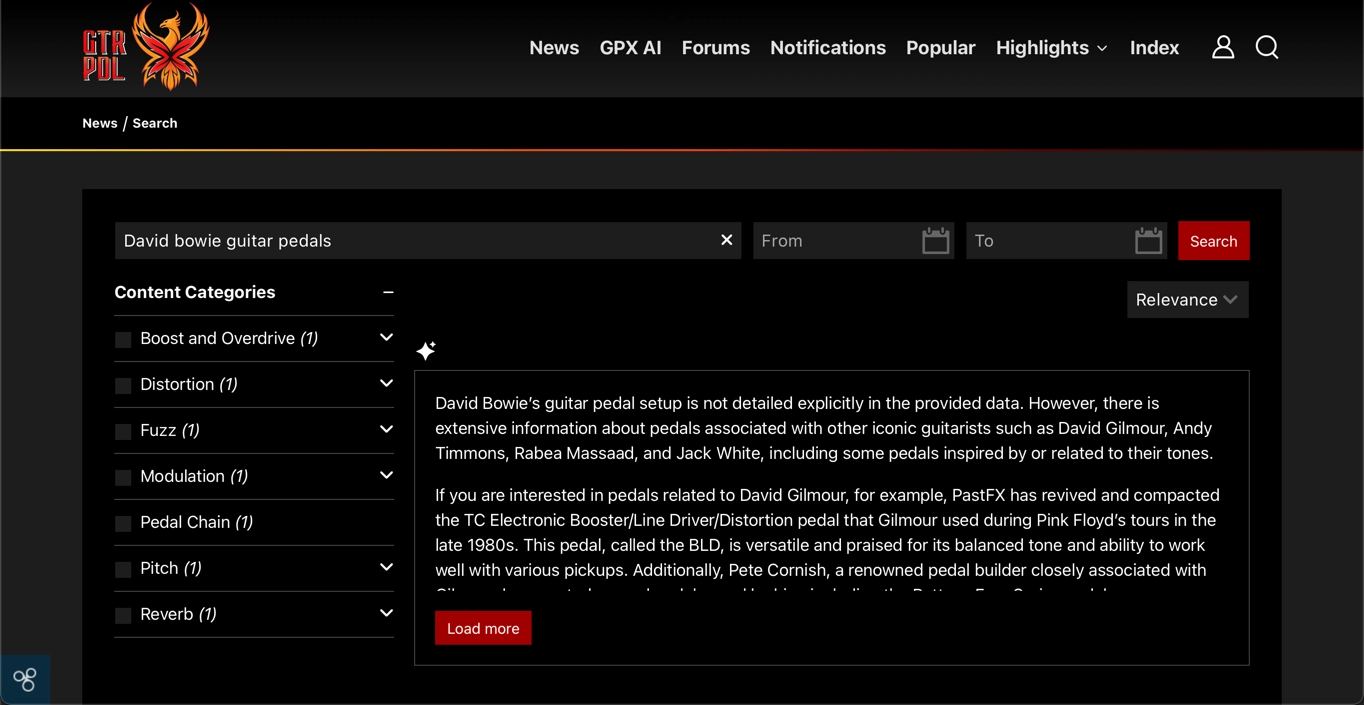Expand the Boost and Overdrive chevron

tap(386, 337)
